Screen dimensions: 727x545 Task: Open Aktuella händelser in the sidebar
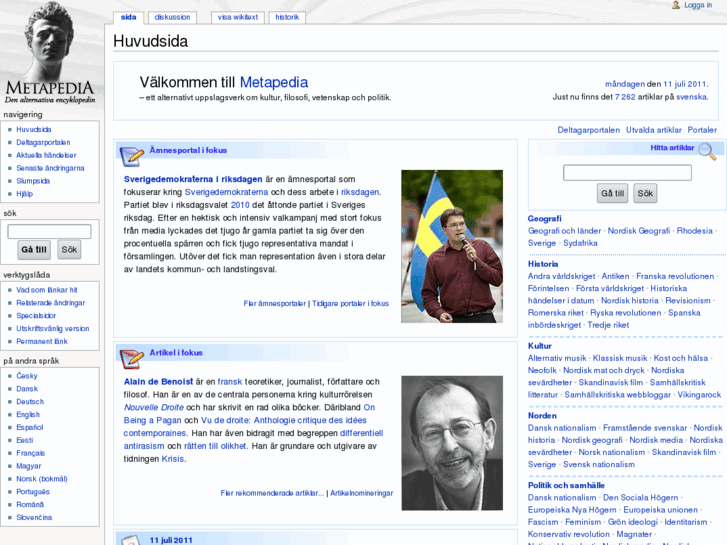click(x=46, y=155)
